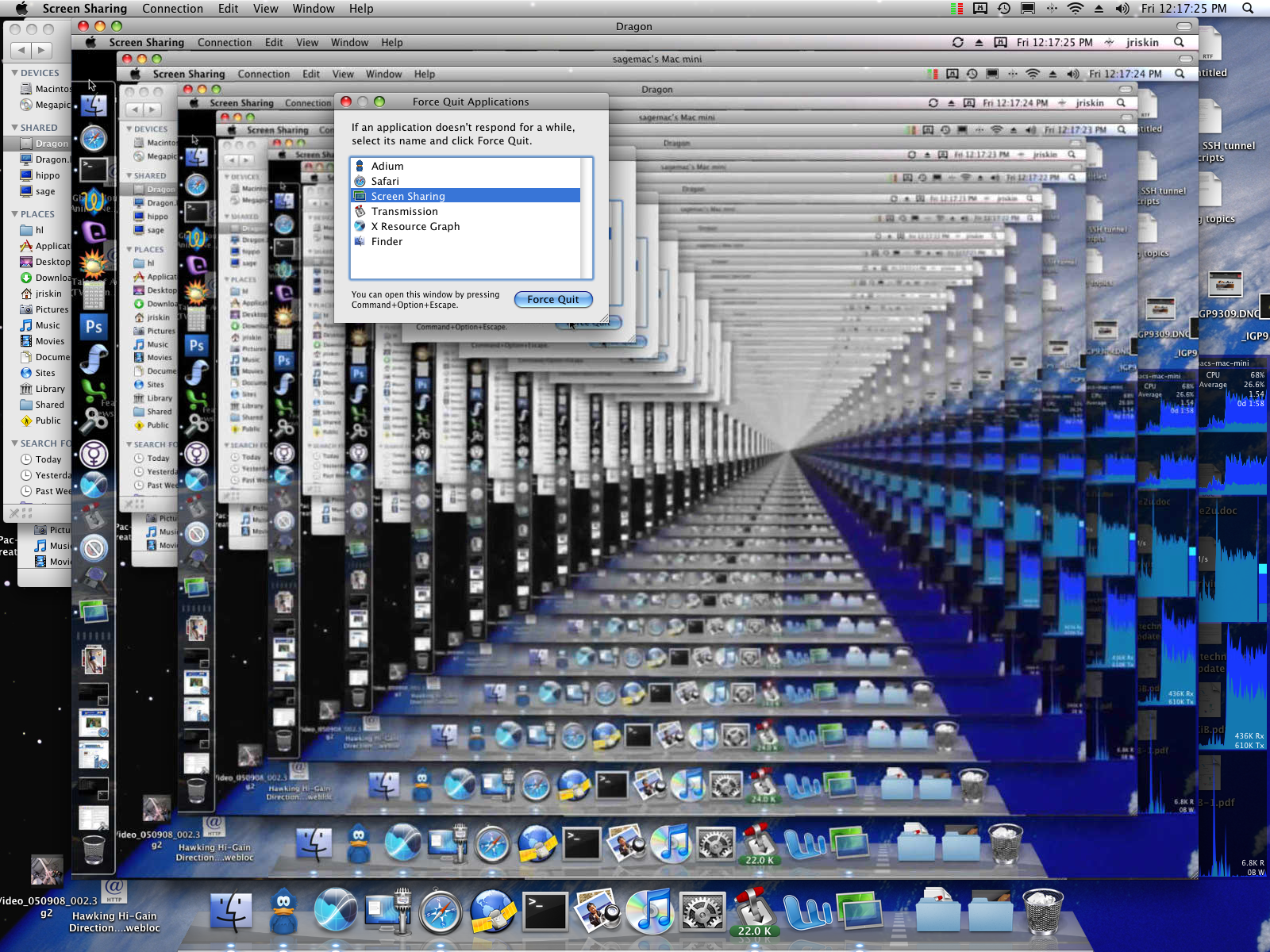Open Adium from the Dock
1270x952 pixels.
tap(284, 912)
